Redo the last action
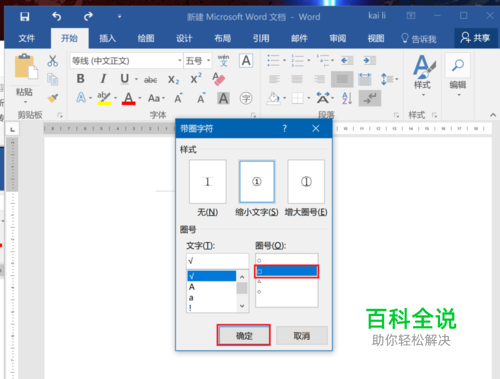 pyautogui.click(x=88, y=16)
